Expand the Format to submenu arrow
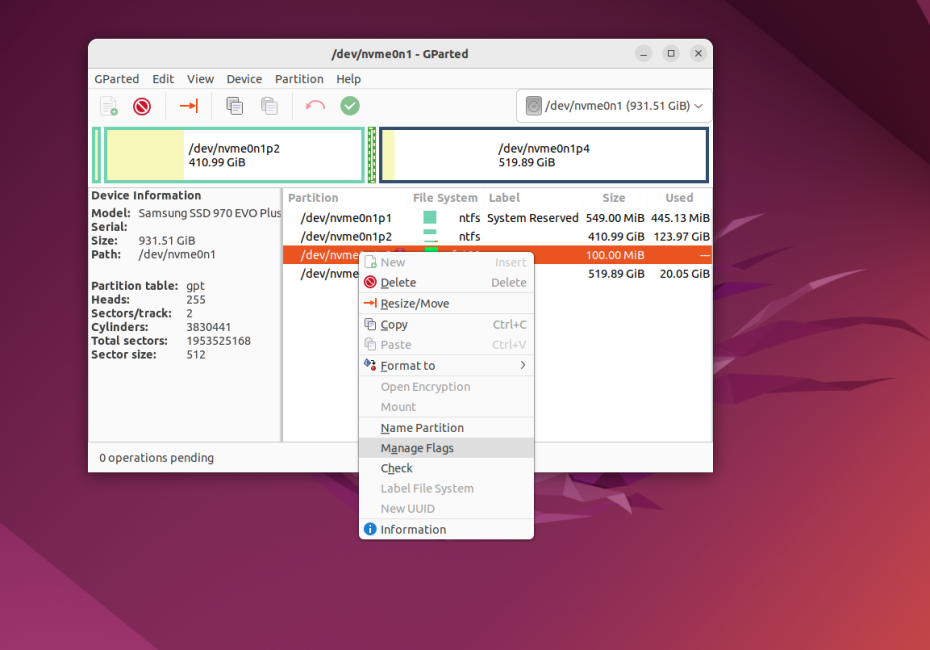 point(523,365)
